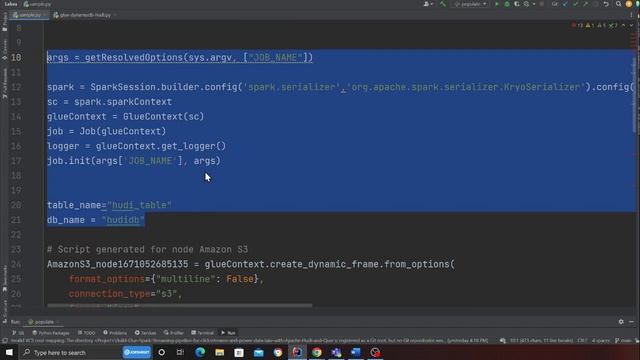Click line number 10 in the gutter
This screenshot has width=640, height=360.
pos(16,58)
